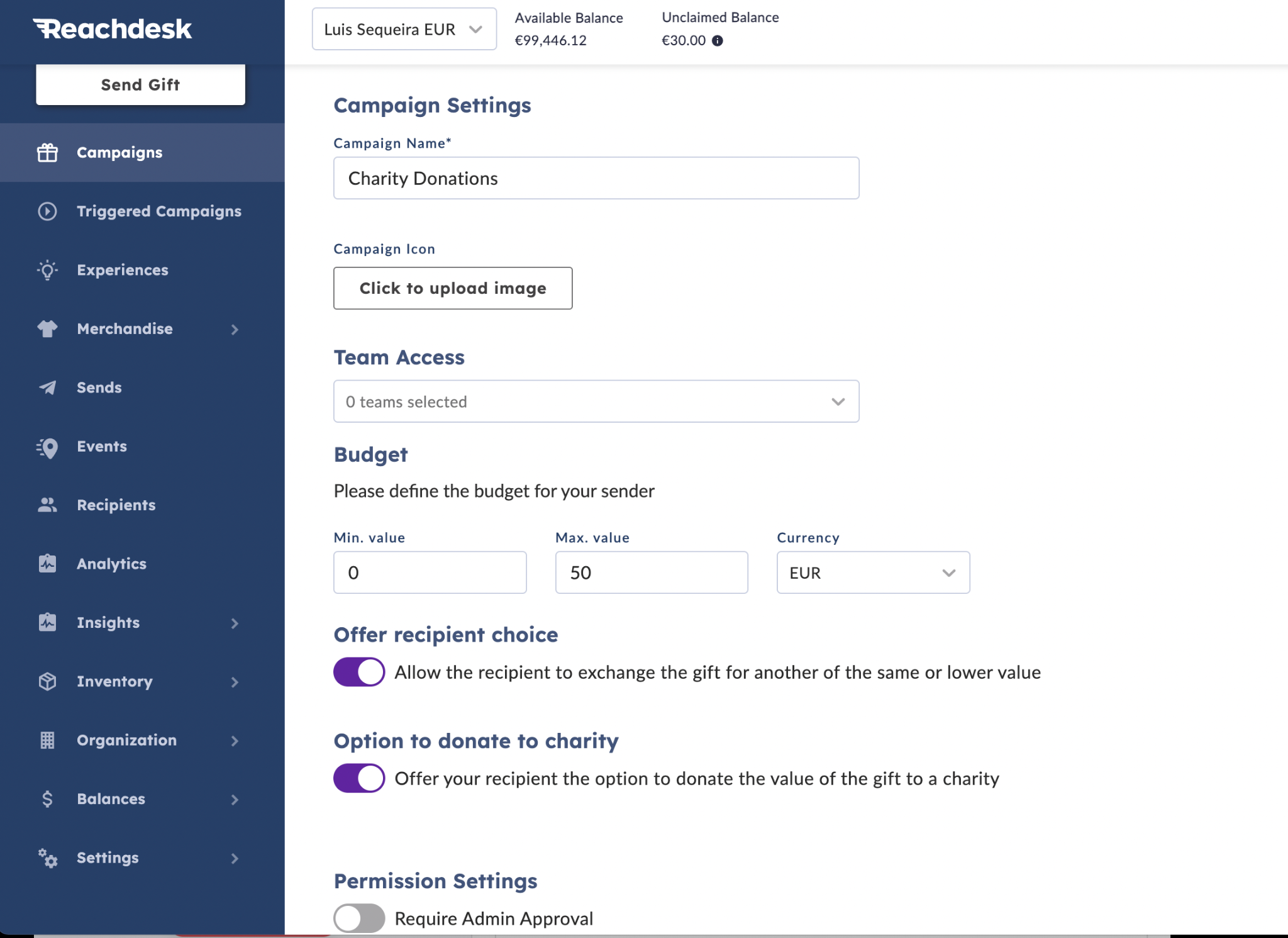Screen dimensions: 1288x938
Task: Click the Triggered Campaigns play-circle icon
Action: (47, 211)
